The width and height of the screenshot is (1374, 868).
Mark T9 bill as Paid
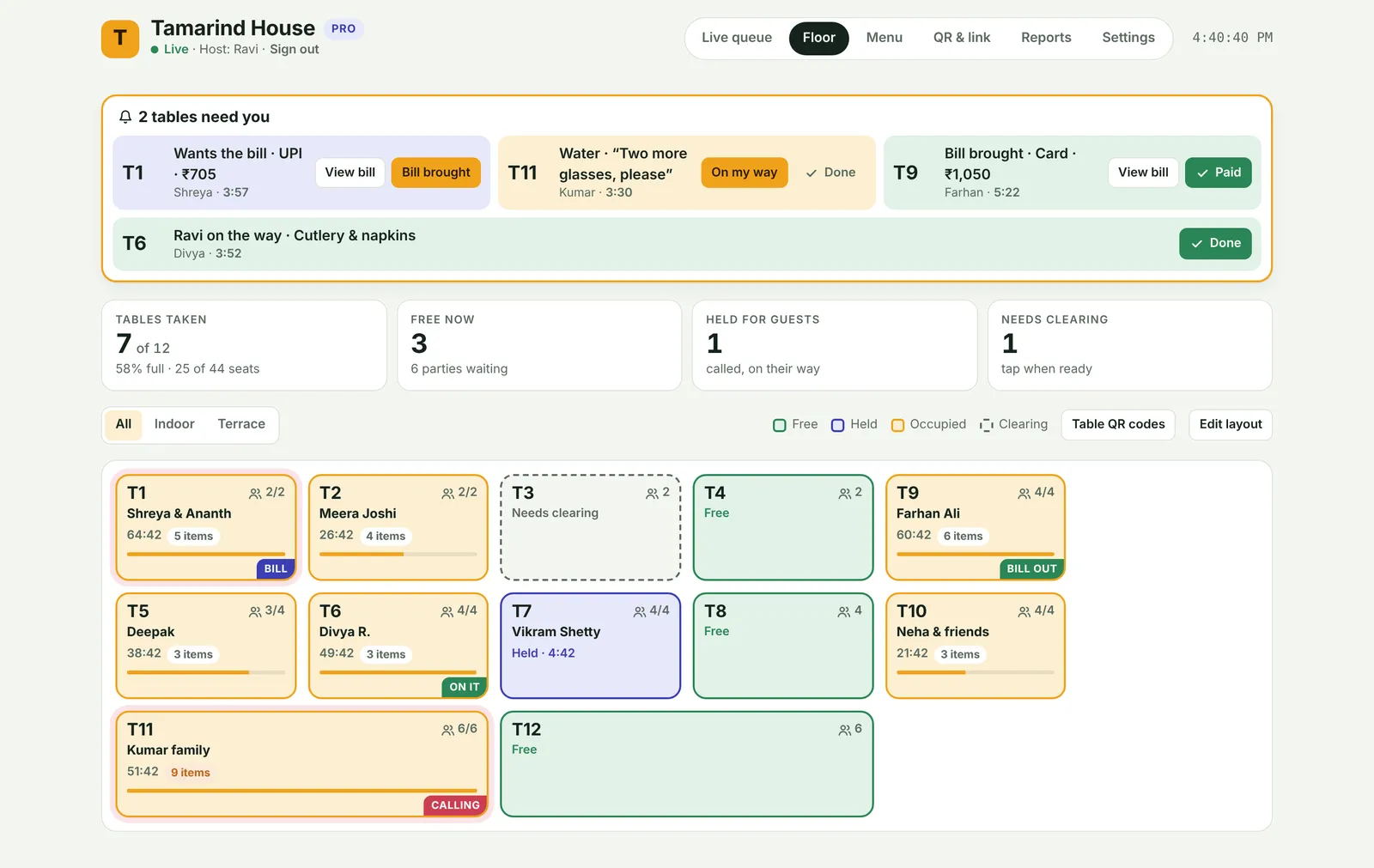pyautogui.click(x=1219, y=173)
